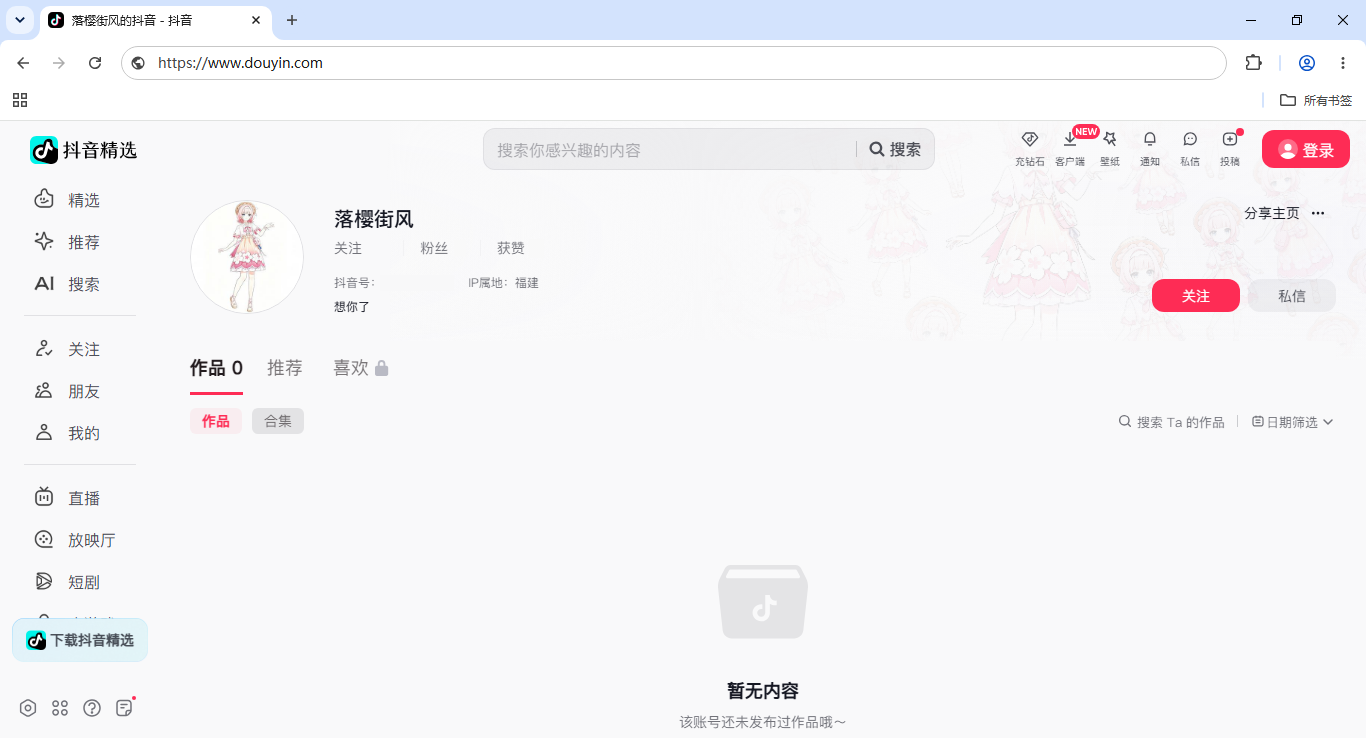Click the Douyin logo in header

tap(83, 150)
